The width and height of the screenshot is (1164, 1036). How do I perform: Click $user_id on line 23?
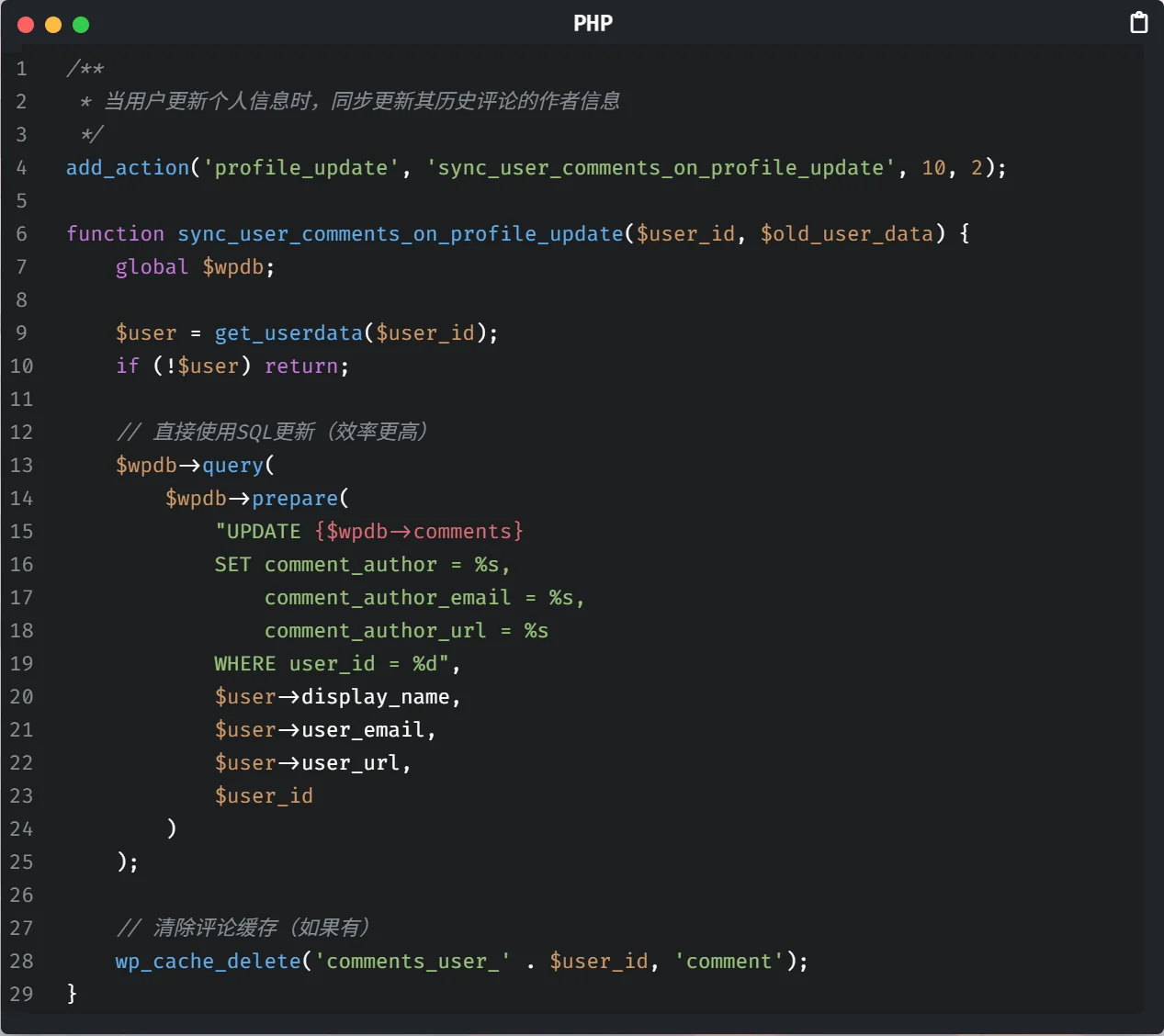[264, 796]
